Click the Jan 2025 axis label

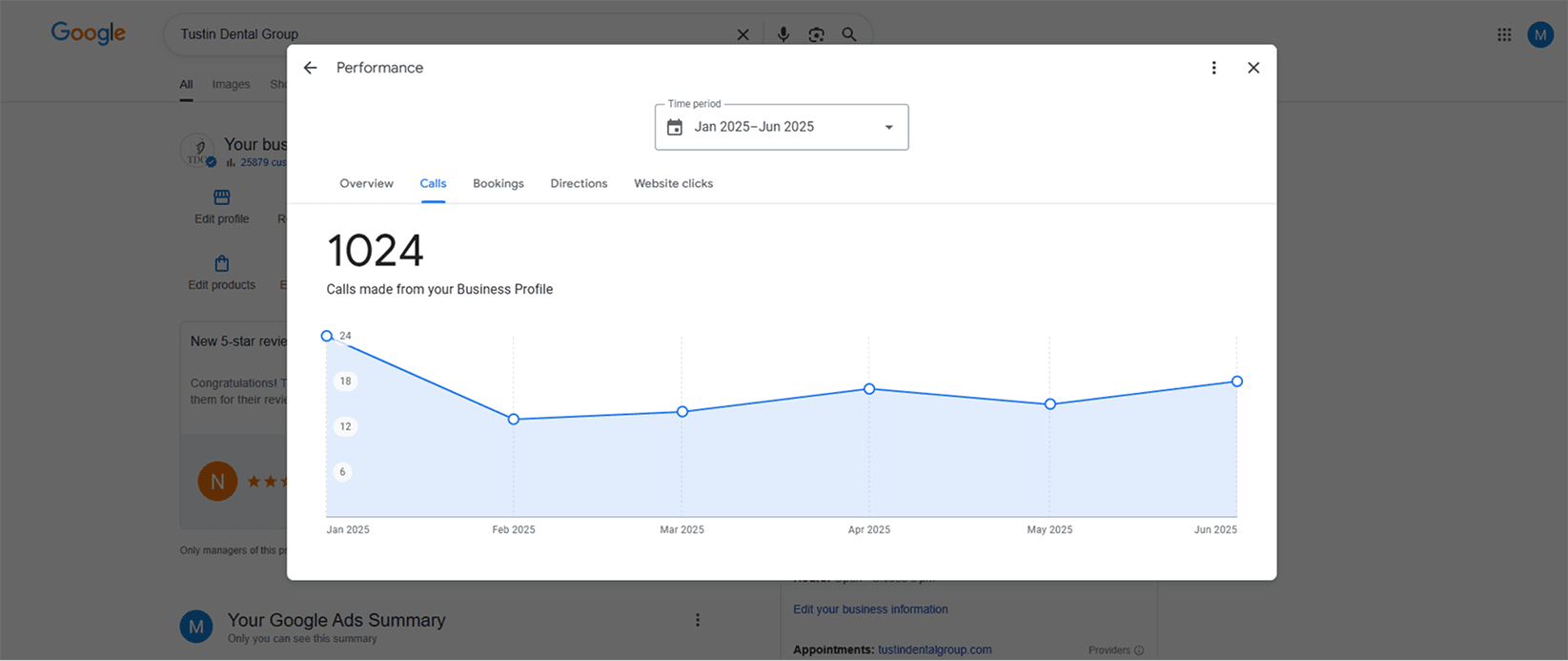(348, 529)
